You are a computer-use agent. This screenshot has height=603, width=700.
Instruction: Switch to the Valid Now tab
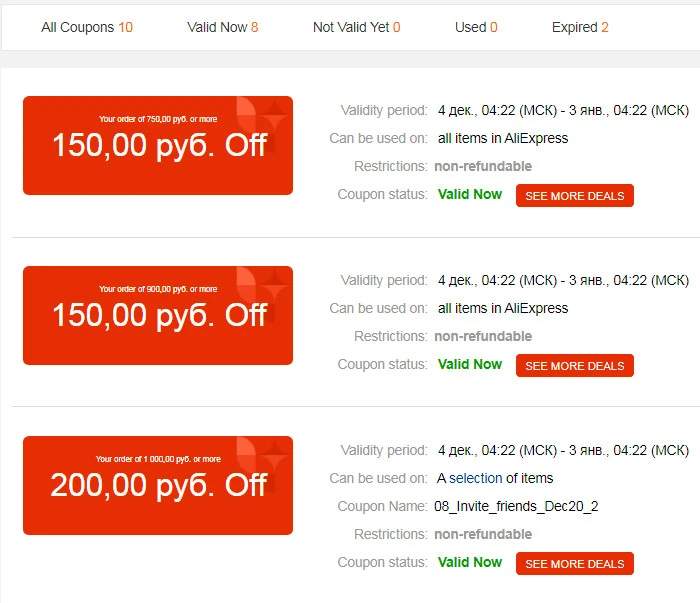(x=222, y=27)
